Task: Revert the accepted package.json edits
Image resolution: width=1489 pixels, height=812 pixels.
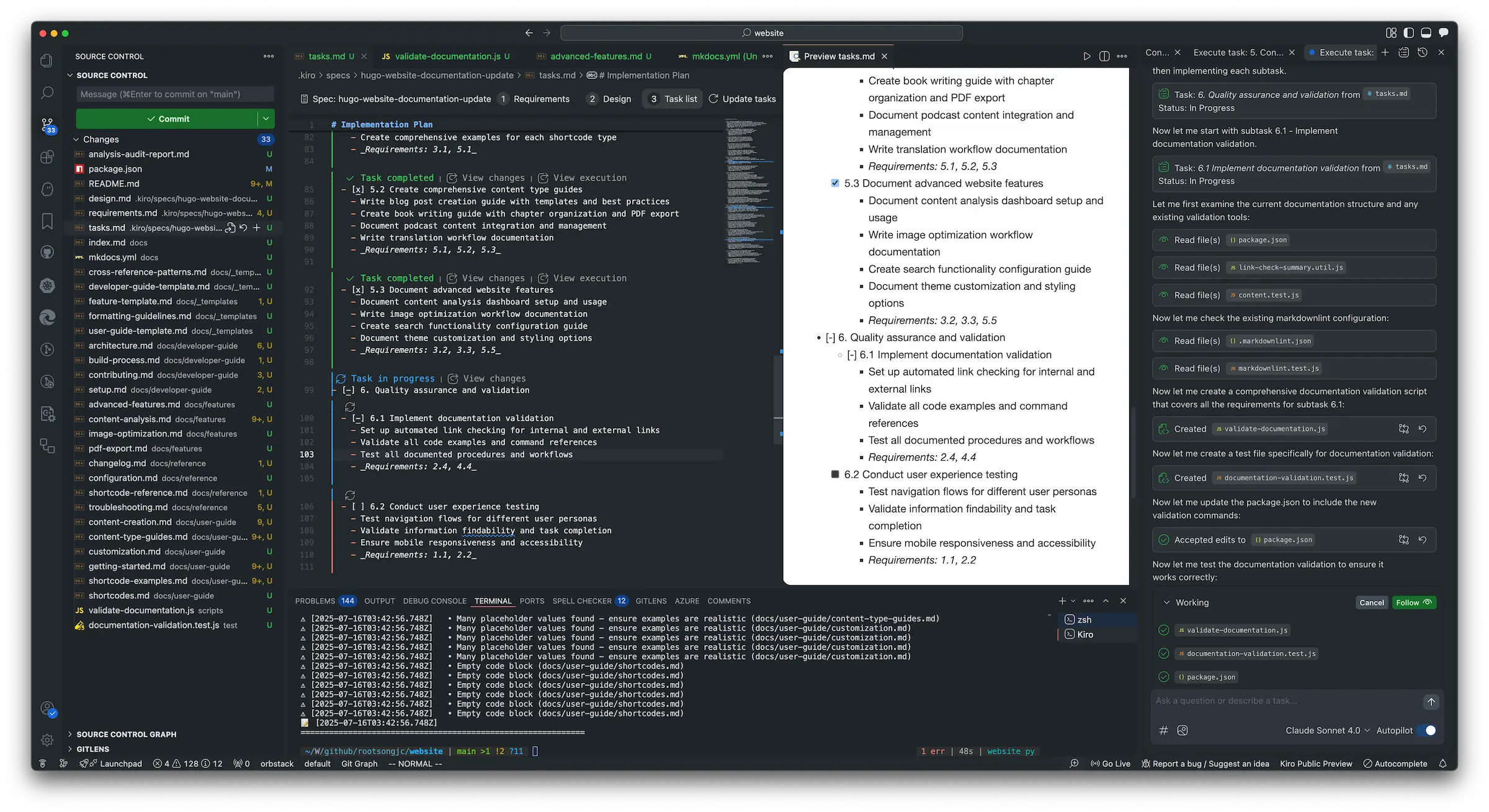Action: pyautogui.click(x=1423, y=540)
